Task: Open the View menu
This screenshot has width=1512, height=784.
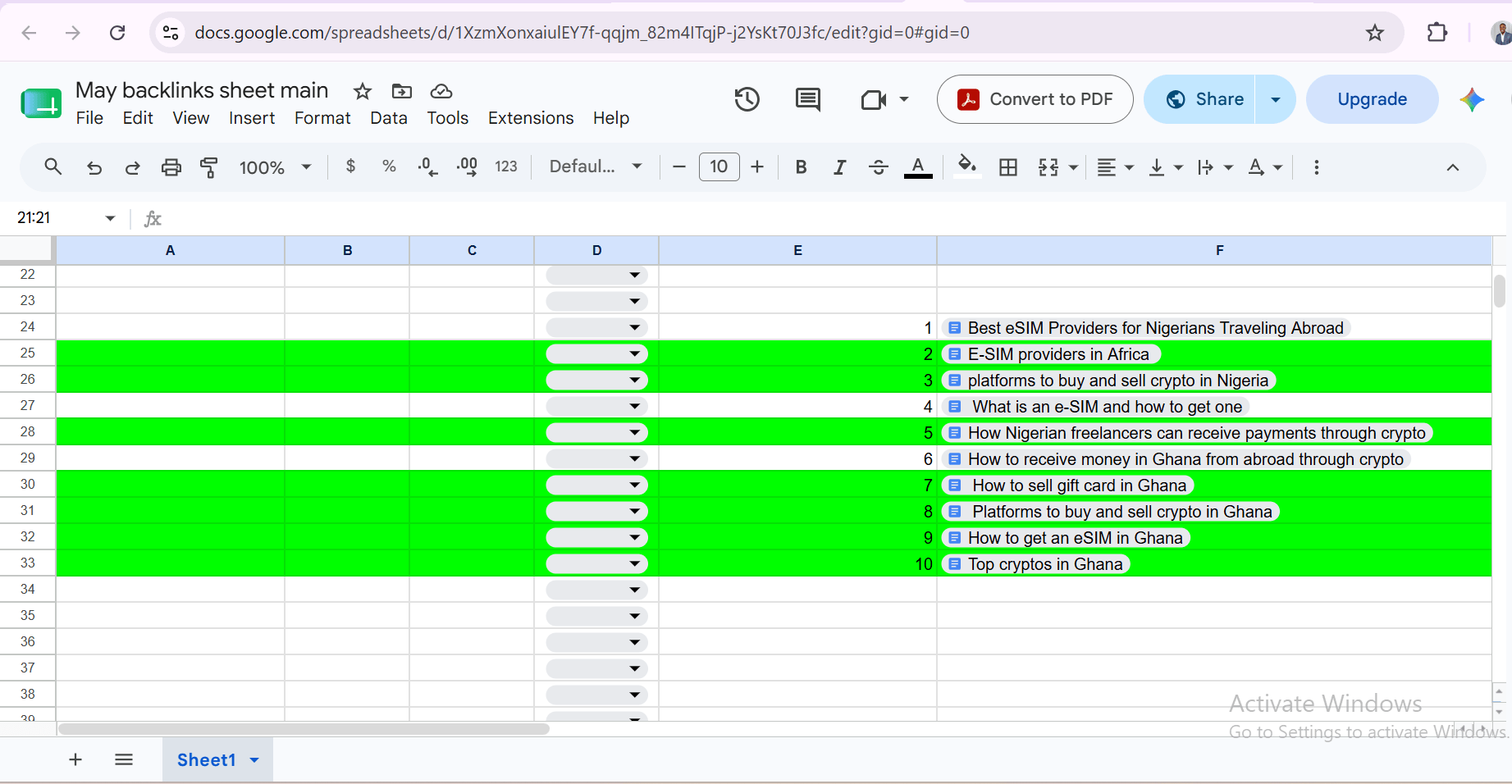Action: (191, 118)
